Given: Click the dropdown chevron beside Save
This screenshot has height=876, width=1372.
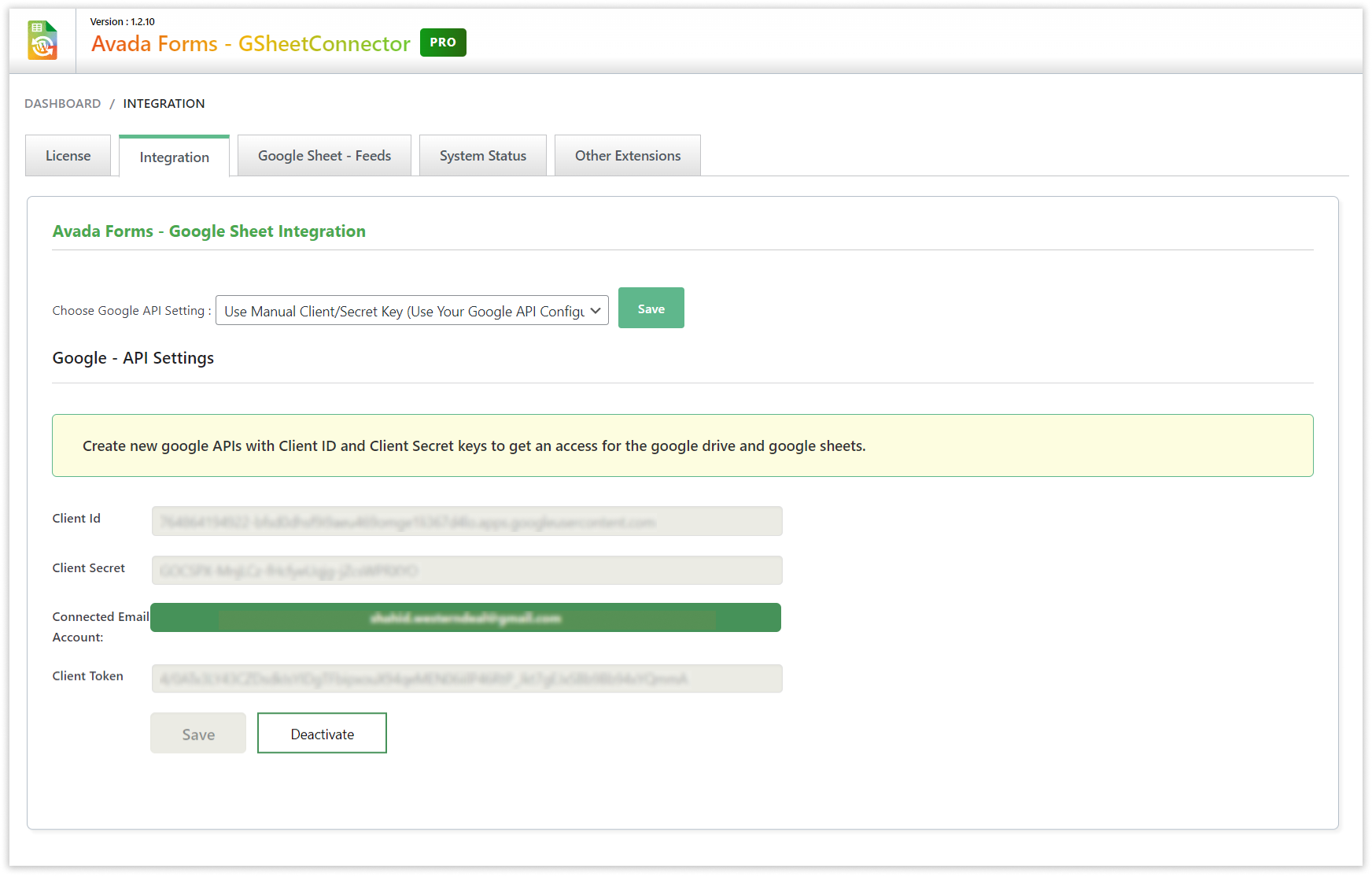Looking at the screenshot, I should 595,310.
